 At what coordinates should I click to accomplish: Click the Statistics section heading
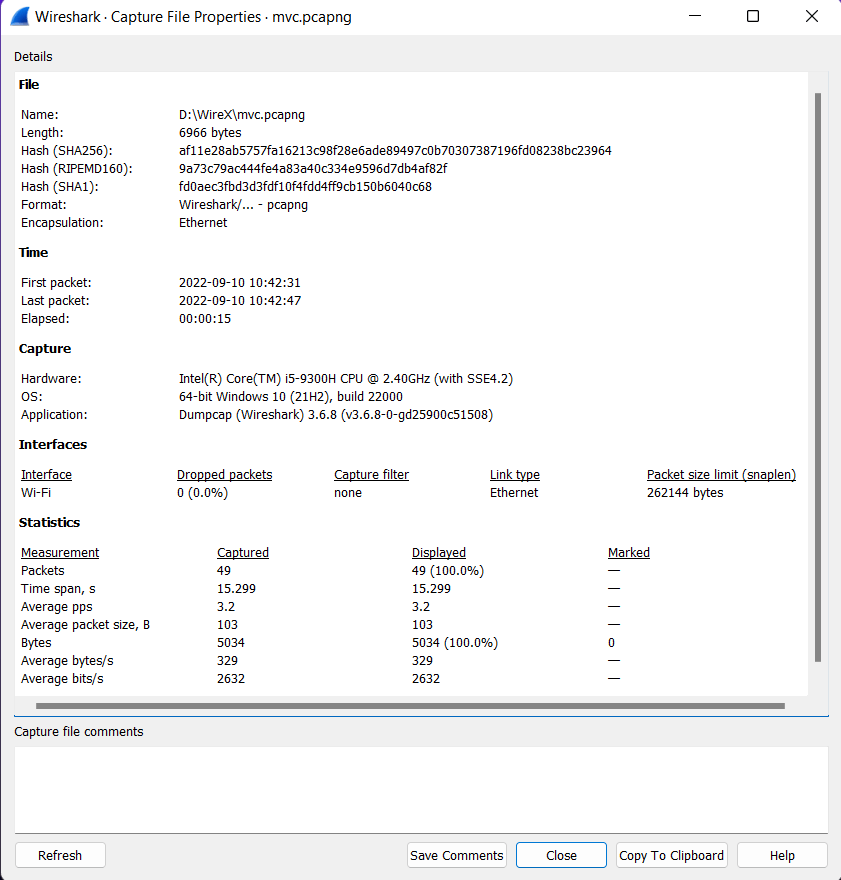pos(49,522)
